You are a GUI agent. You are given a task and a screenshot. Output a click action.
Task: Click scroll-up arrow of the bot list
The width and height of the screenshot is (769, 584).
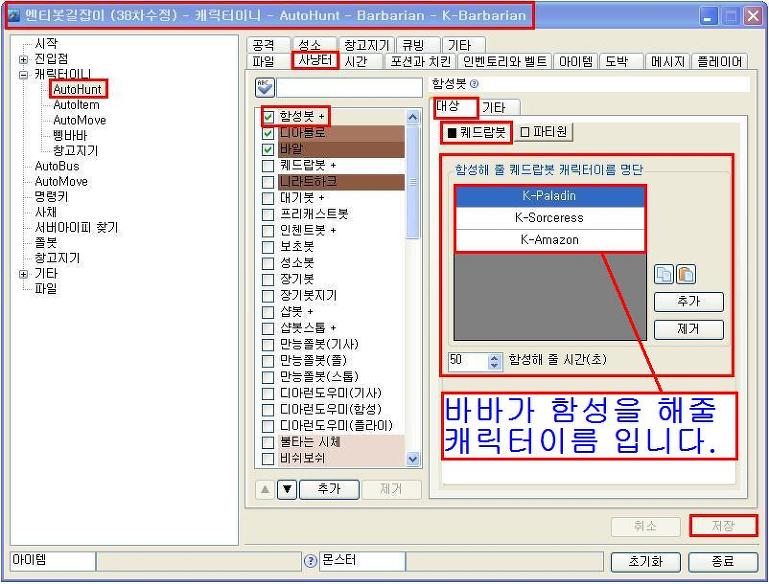[x=412, y=117]
